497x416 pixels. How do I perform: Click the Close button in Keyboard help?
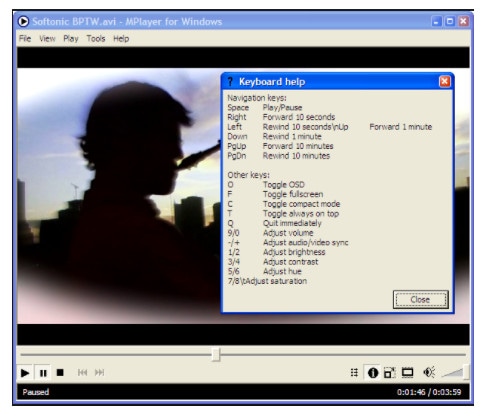click(x=420, y=299)
